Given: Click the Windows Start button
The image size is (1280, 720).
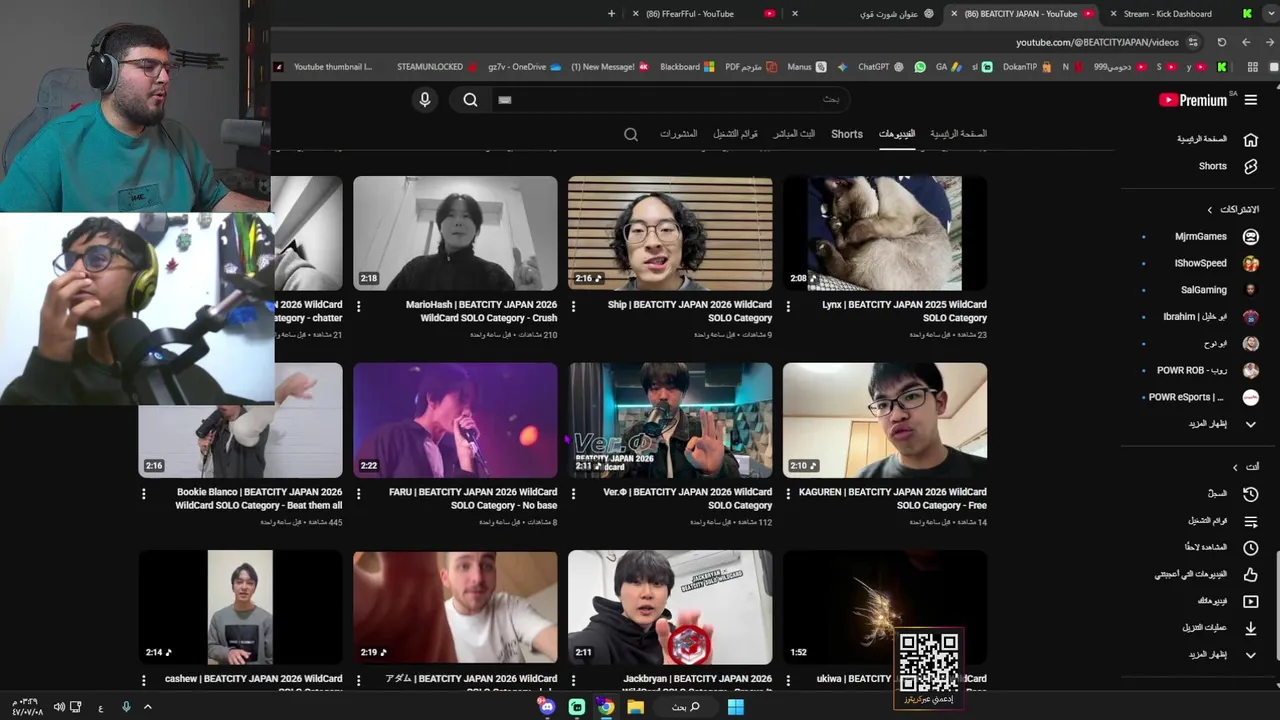Looking at the screenshot, I should 735,707.
